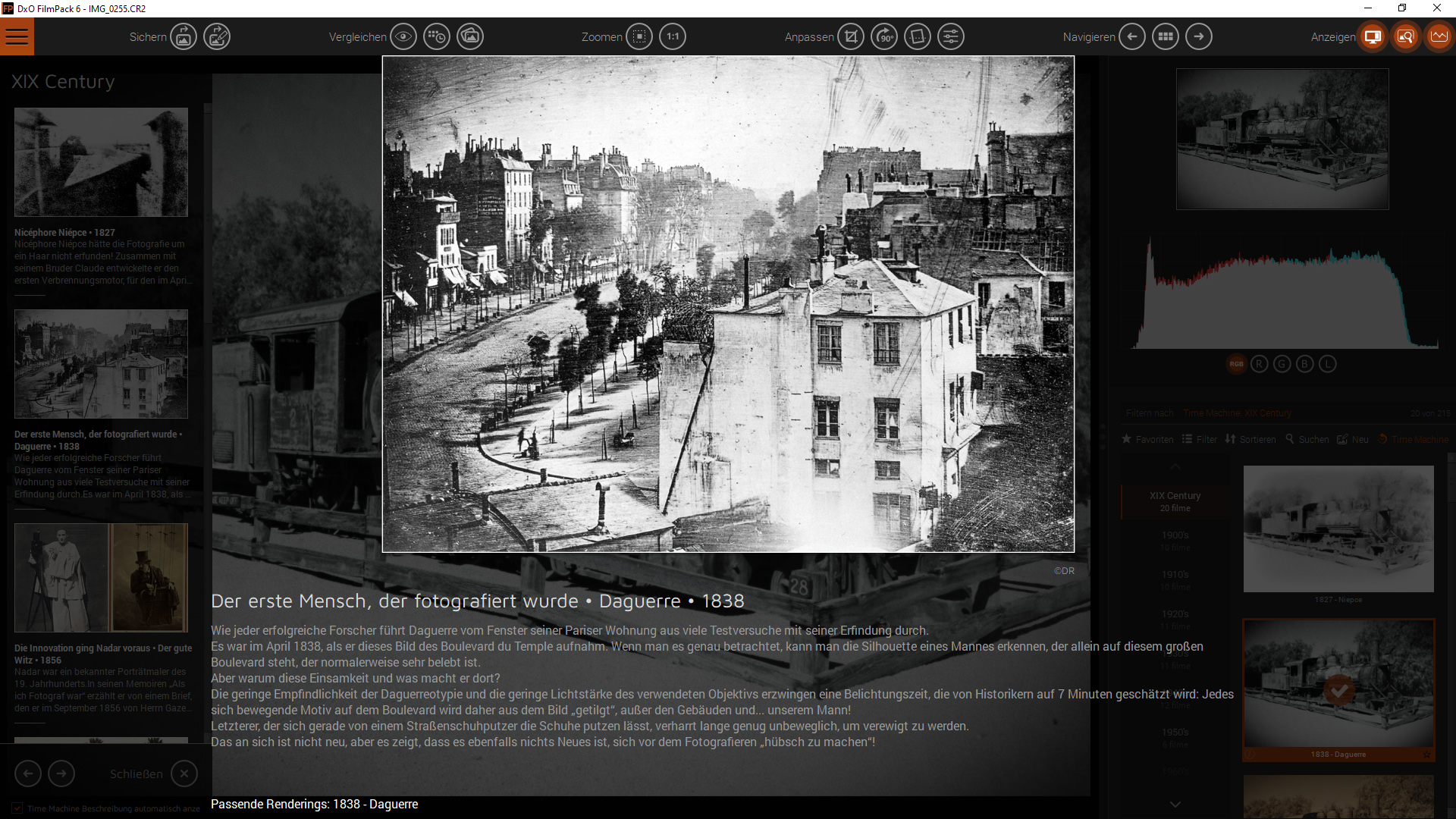Open the orange hamburger main menu
This screenshot has height=819, width=1456.
(x=17, y=36)
